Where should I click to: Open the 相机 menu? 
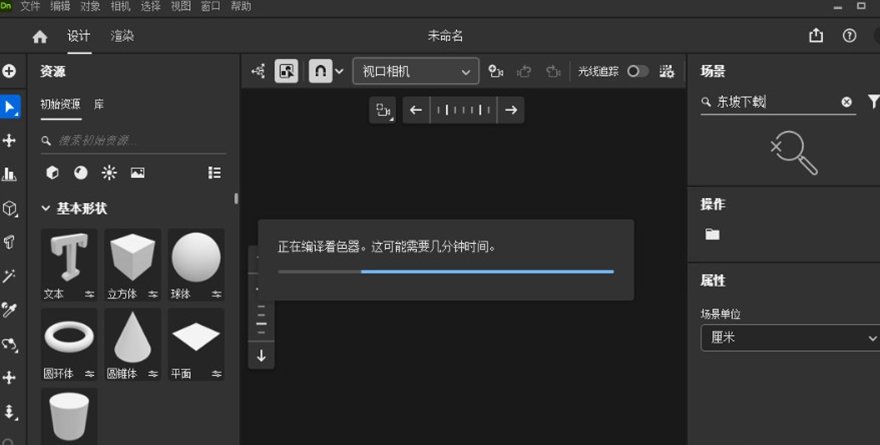click(x=121, y=7)
